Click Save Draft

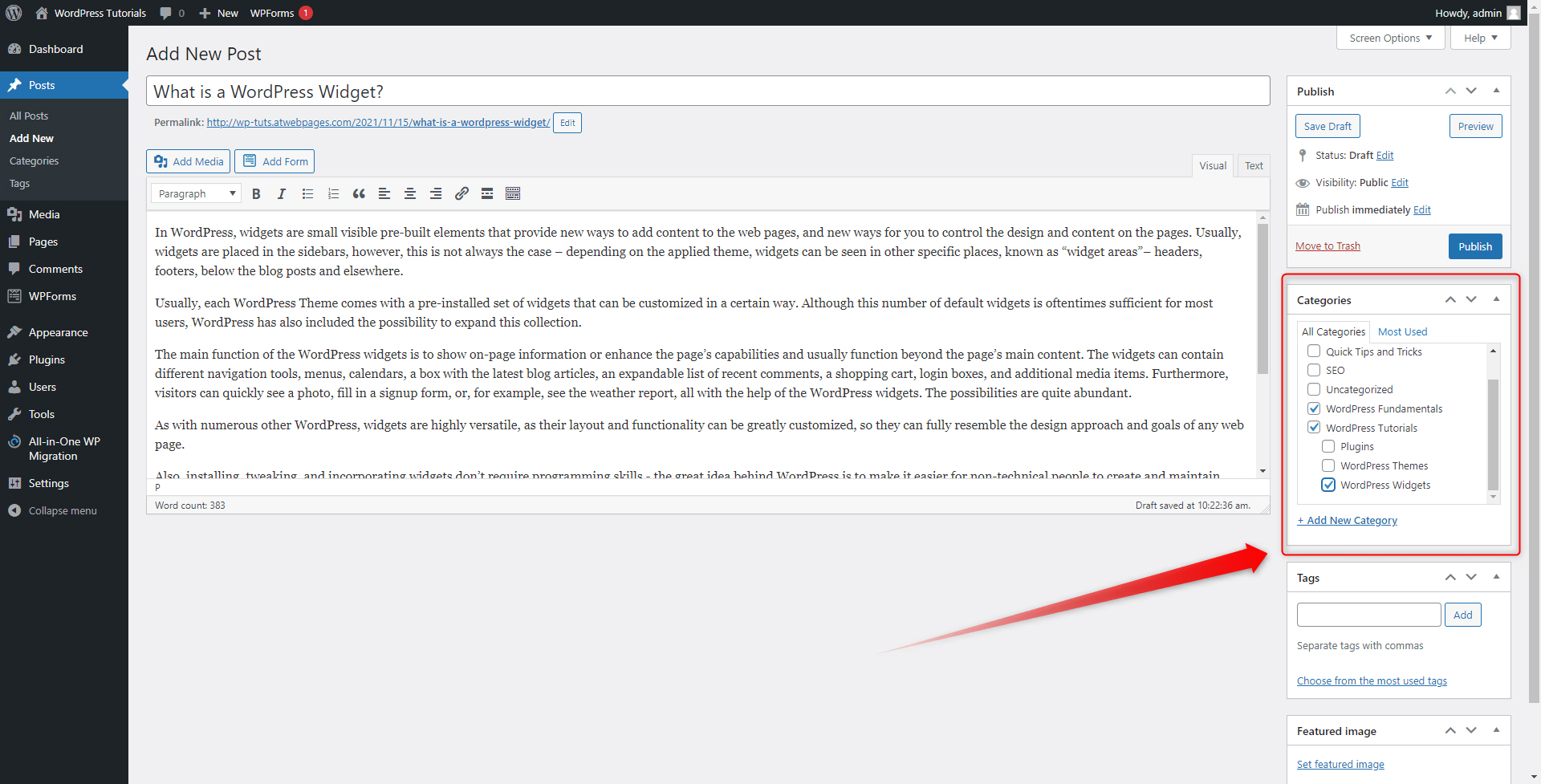(1328, 126)
